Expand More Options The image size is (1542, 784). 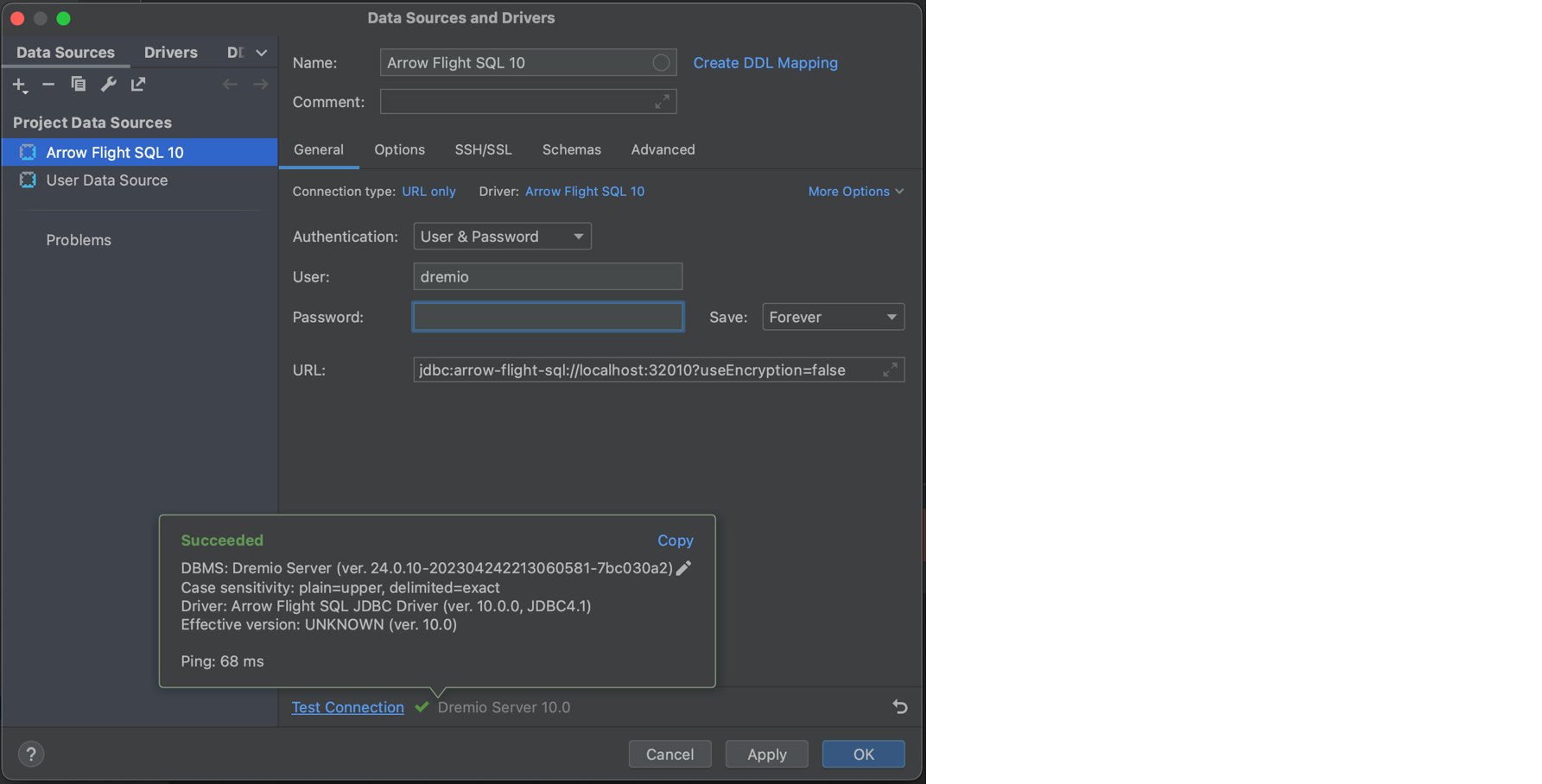(x=854, y=191)
